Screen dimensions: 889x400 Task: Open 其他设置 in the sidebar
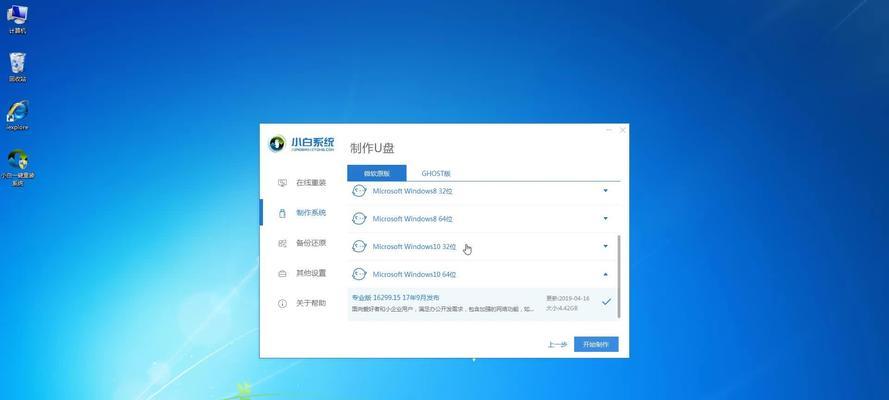click(303, 273)
